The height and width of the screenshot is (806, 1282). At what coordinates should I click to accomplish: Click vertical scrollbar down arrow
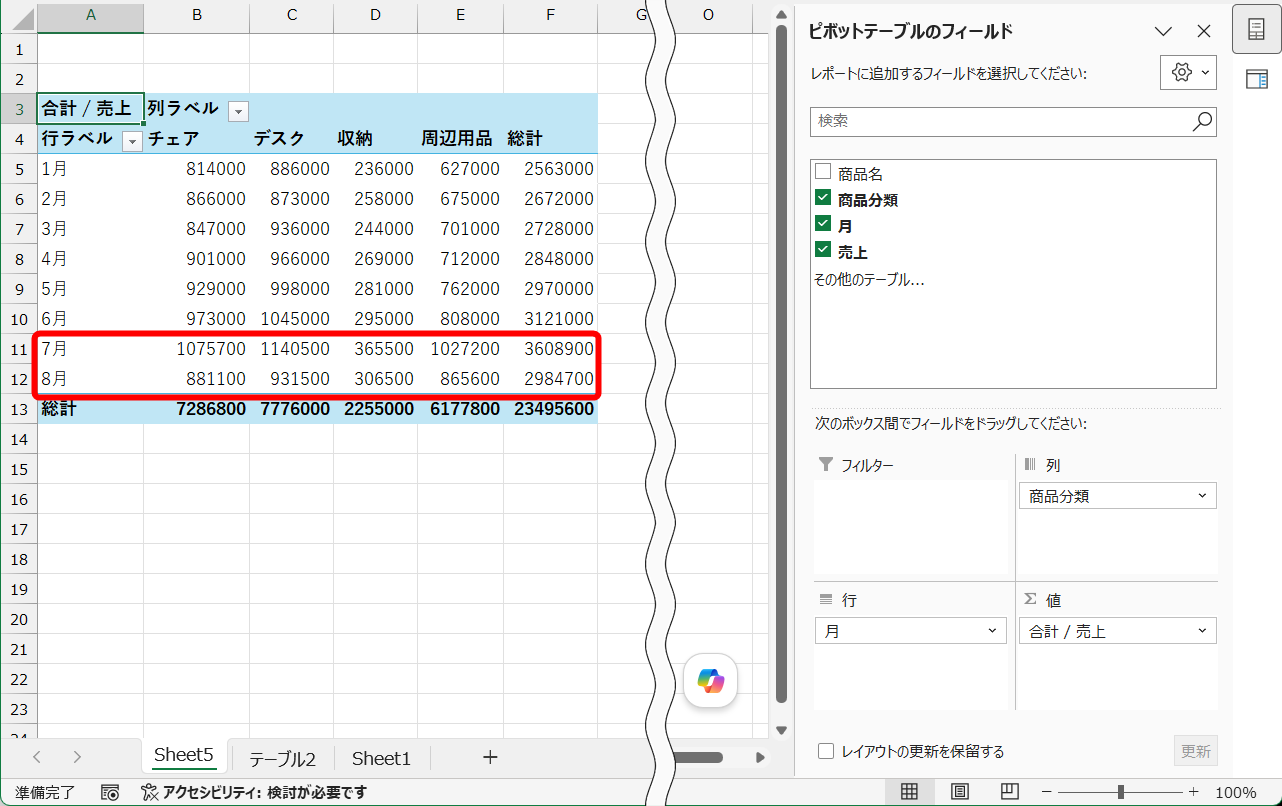pos(782,731)
